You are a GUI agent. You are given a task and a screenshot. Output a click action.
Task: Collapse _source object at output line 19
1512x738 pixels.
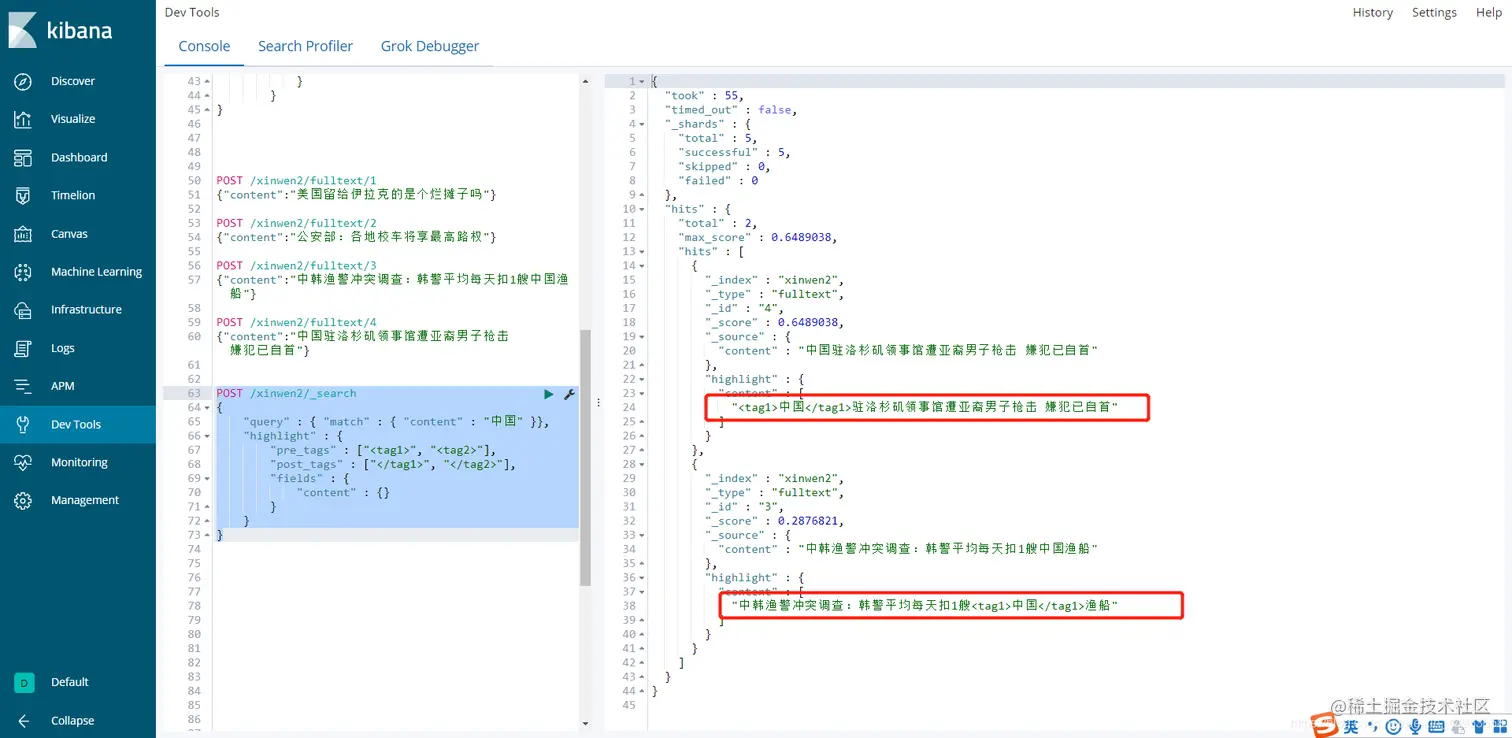[x=641, y=336]
